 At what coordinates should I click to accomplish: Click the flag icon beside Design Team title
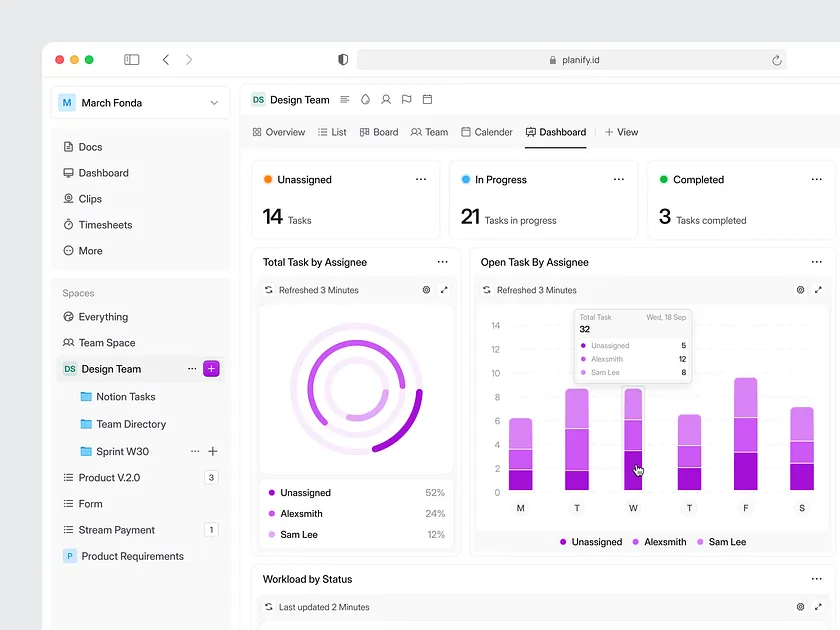click(x=407, y=100)
